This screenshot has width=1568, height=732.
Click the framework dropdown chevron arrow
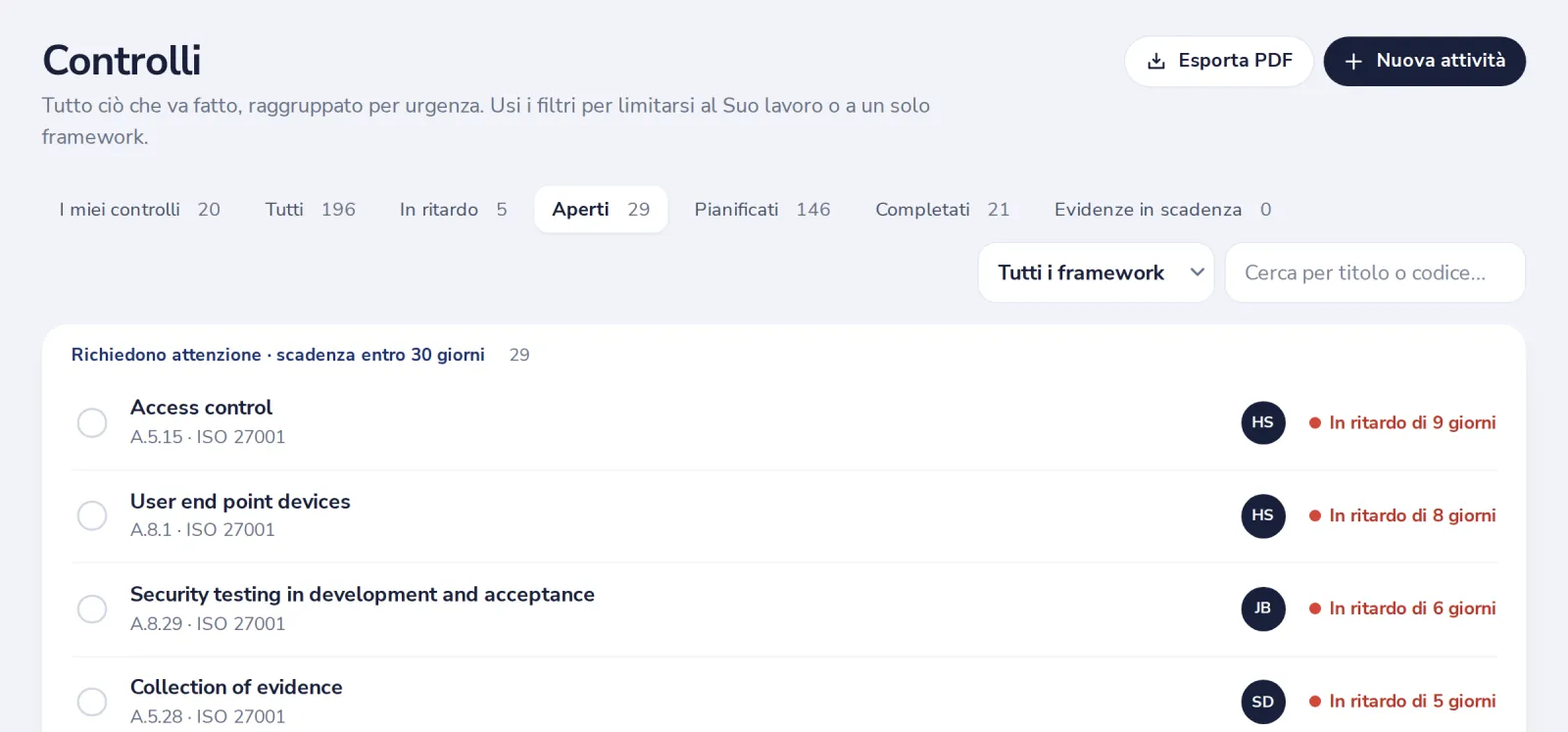click(x=1197, y=272)
